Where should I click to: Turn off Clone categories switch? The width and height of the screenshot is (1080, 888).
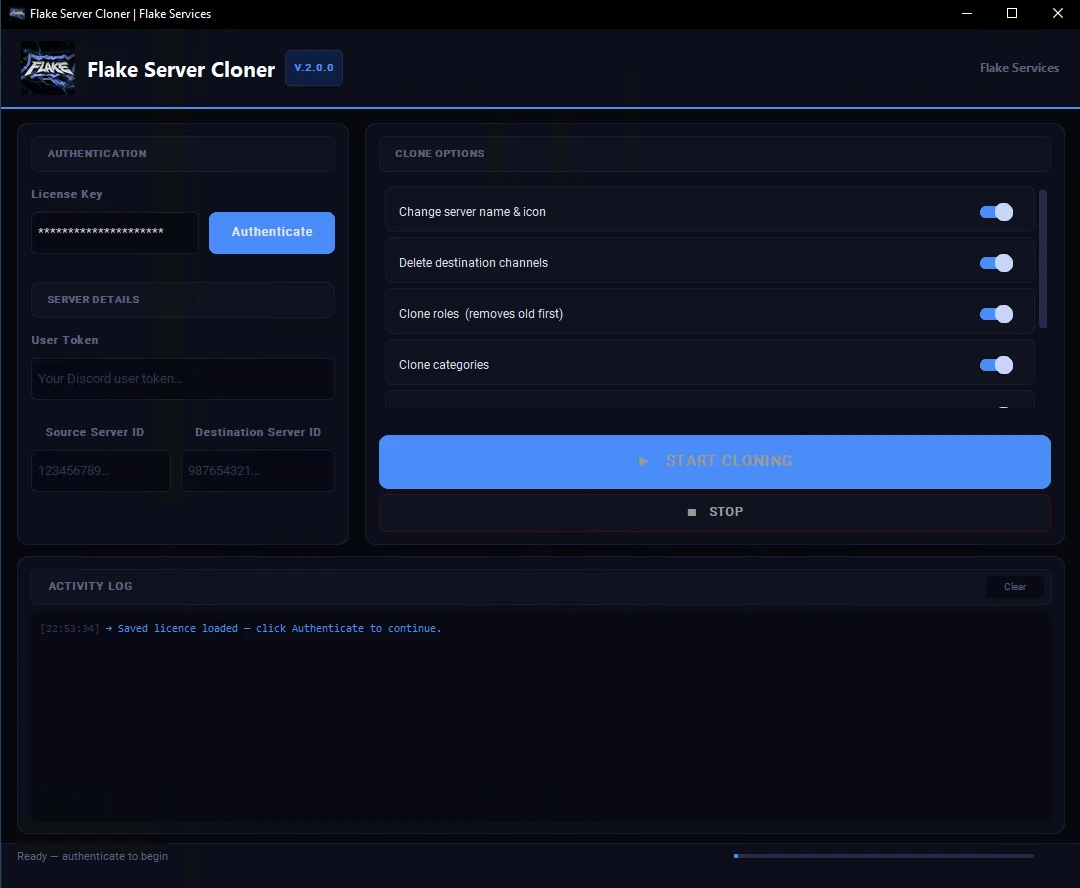pos(996,364)
